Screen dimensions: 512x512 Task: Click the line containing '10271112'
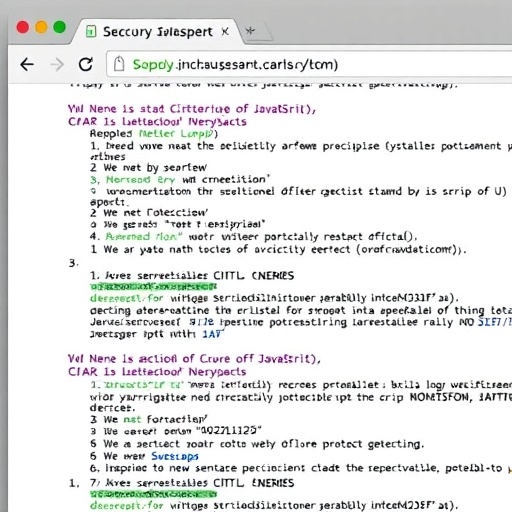coord(176,431)
